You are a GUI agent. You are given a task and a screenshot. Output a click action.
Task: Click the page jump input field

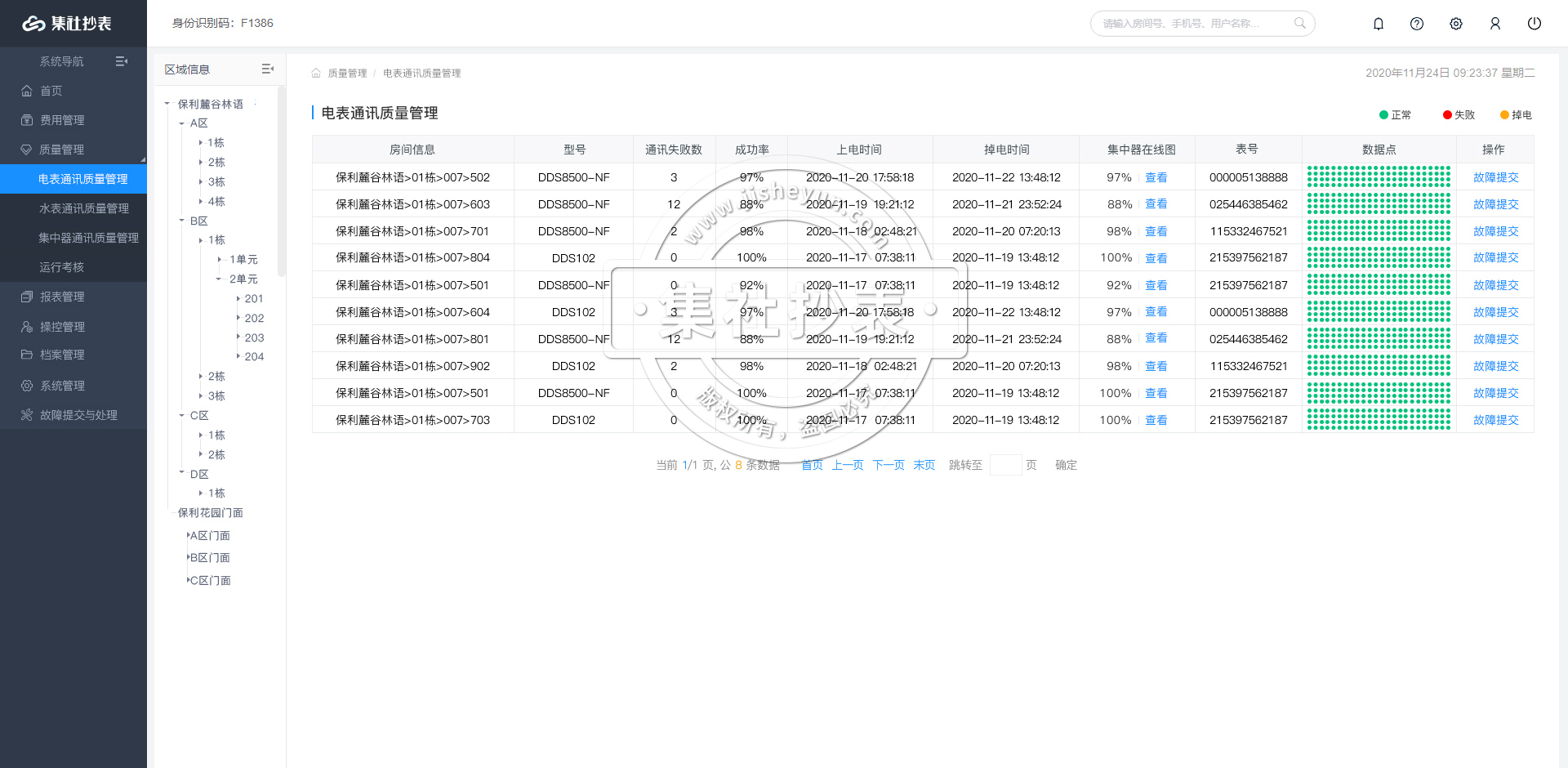click(x=1005, y=465)
